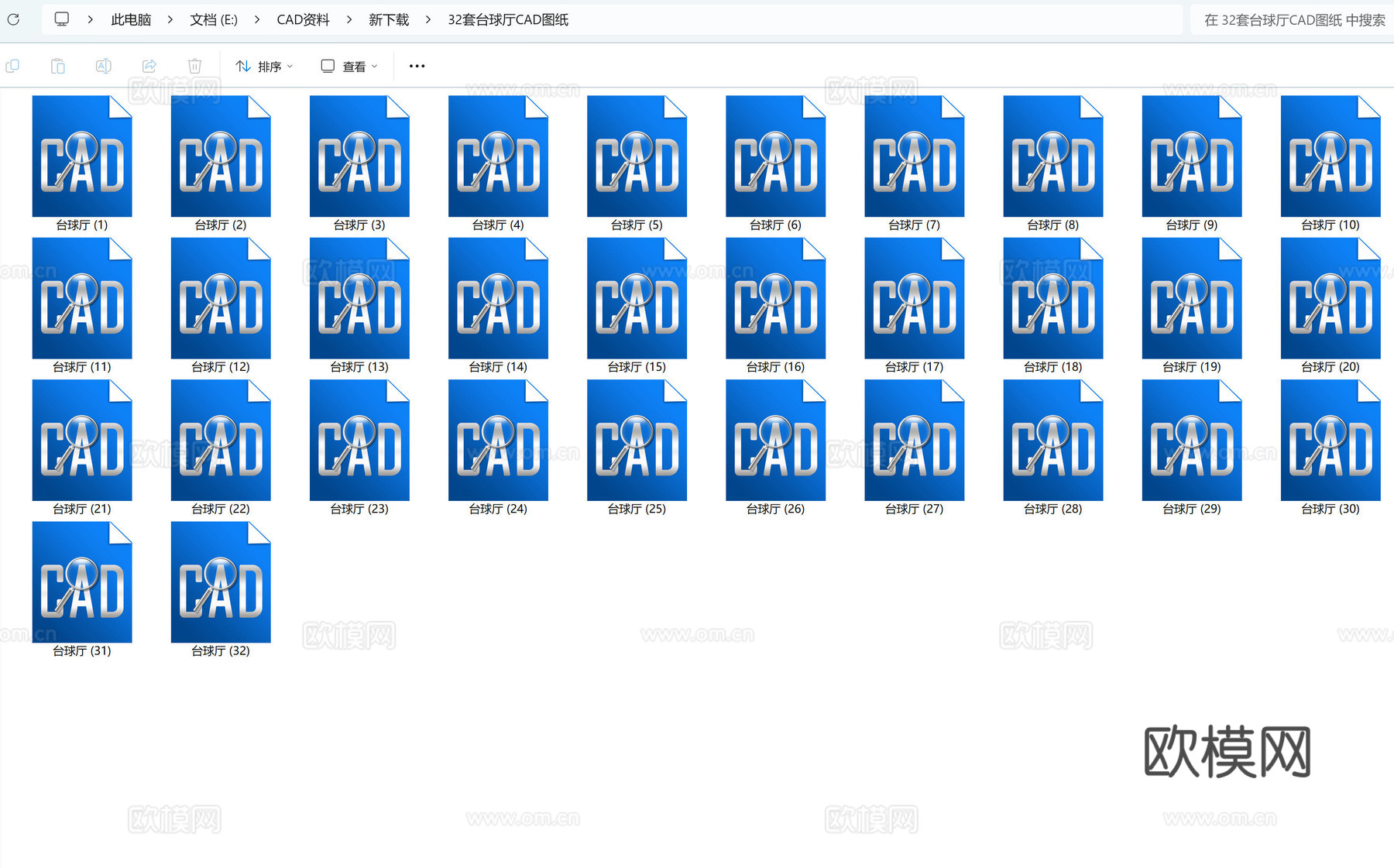The width and height of the screenshot is (1394, 868).
Task: Click the Share icon in the toolbar
Action: click(149, 66)
